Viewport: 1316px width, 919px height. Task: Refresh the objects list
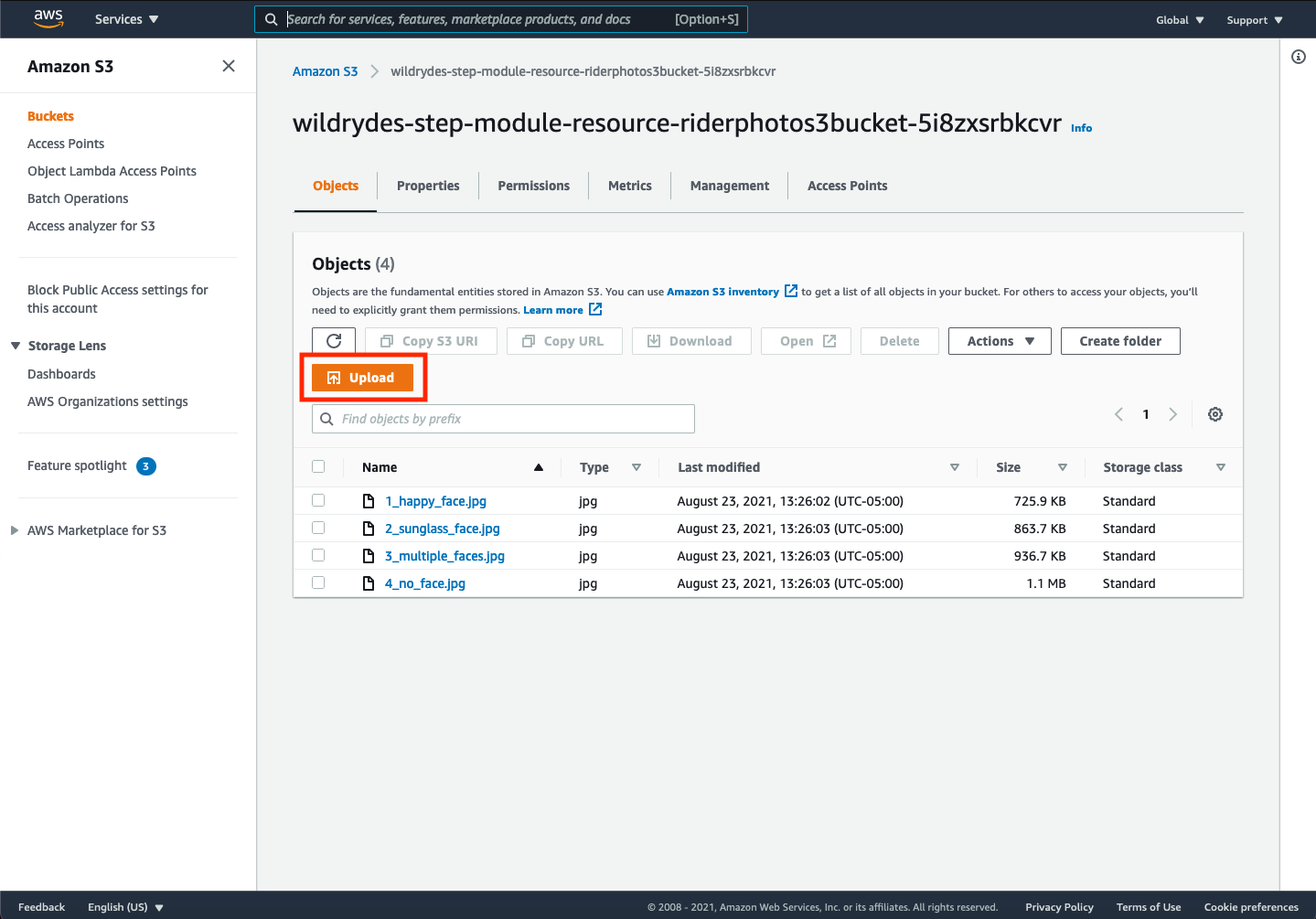coord(334,341)
